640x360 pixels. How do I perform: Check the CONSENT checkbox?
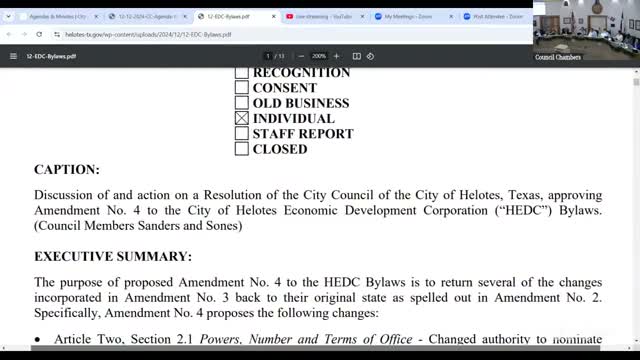tap(242, 87)
